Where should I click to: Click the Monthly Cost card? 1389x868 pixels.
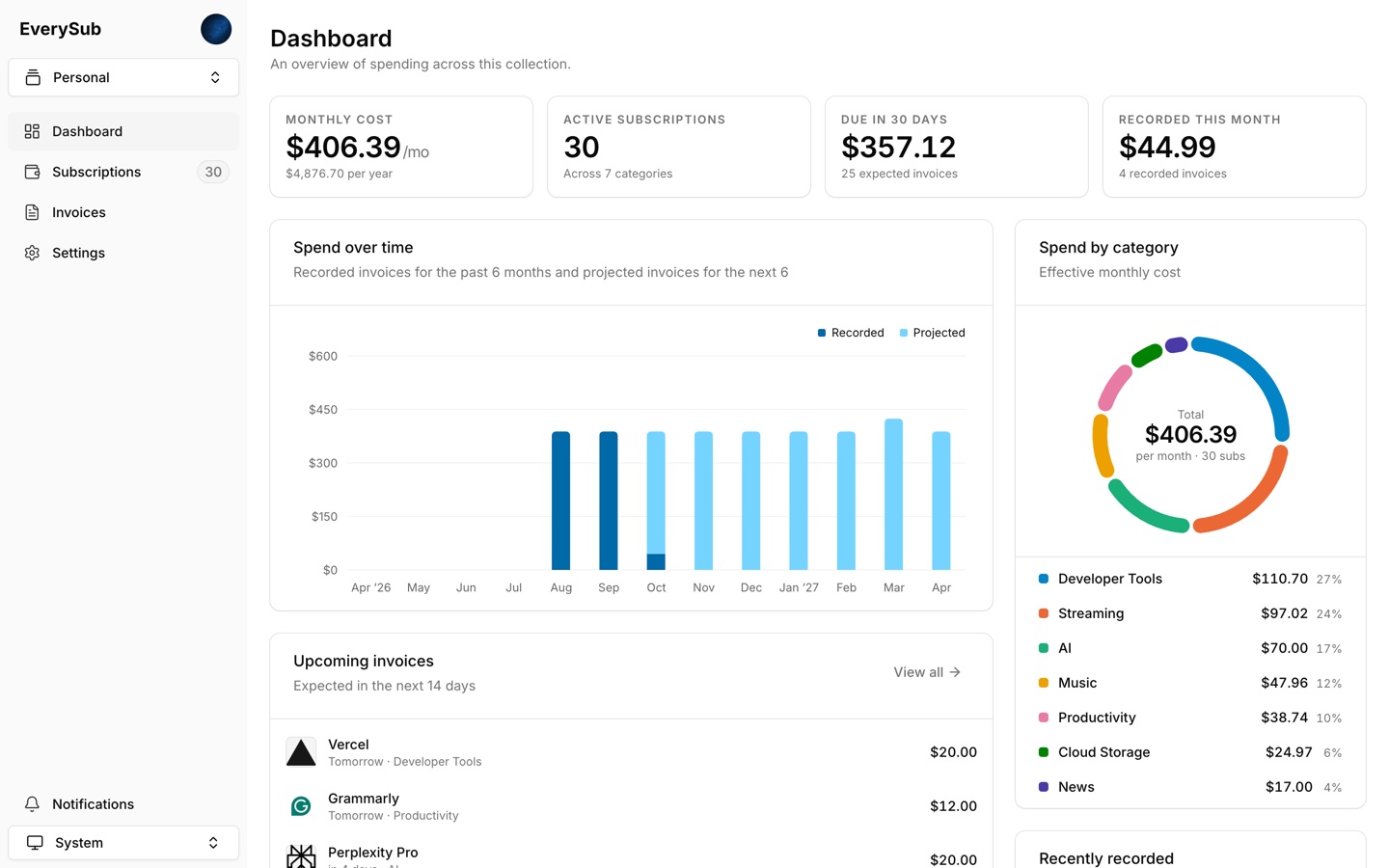(401, 147)
